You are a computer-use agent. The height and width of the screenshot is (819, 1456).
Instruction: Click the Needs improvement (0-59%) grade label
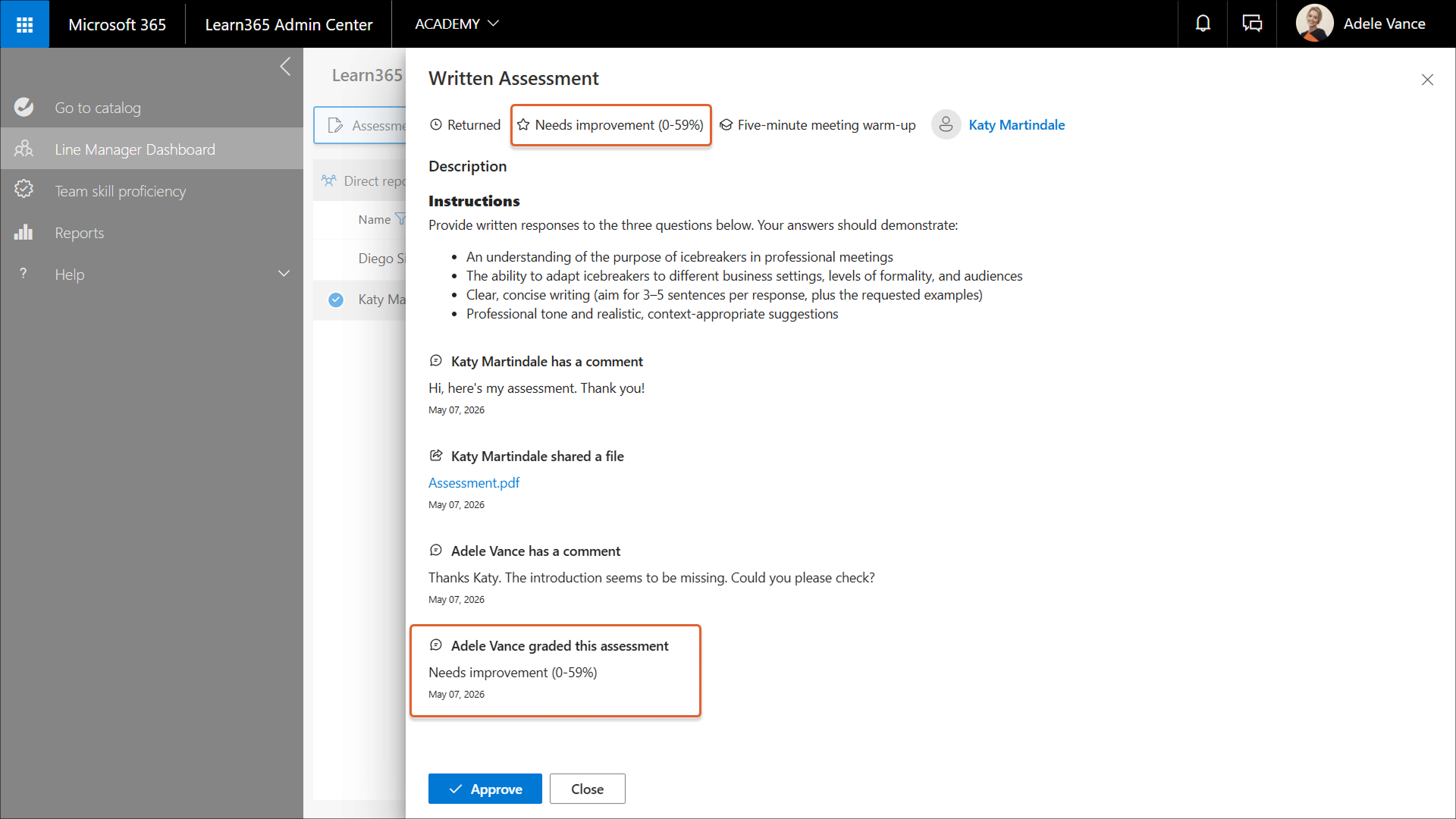pyautogui.click(x=619, y=125)
